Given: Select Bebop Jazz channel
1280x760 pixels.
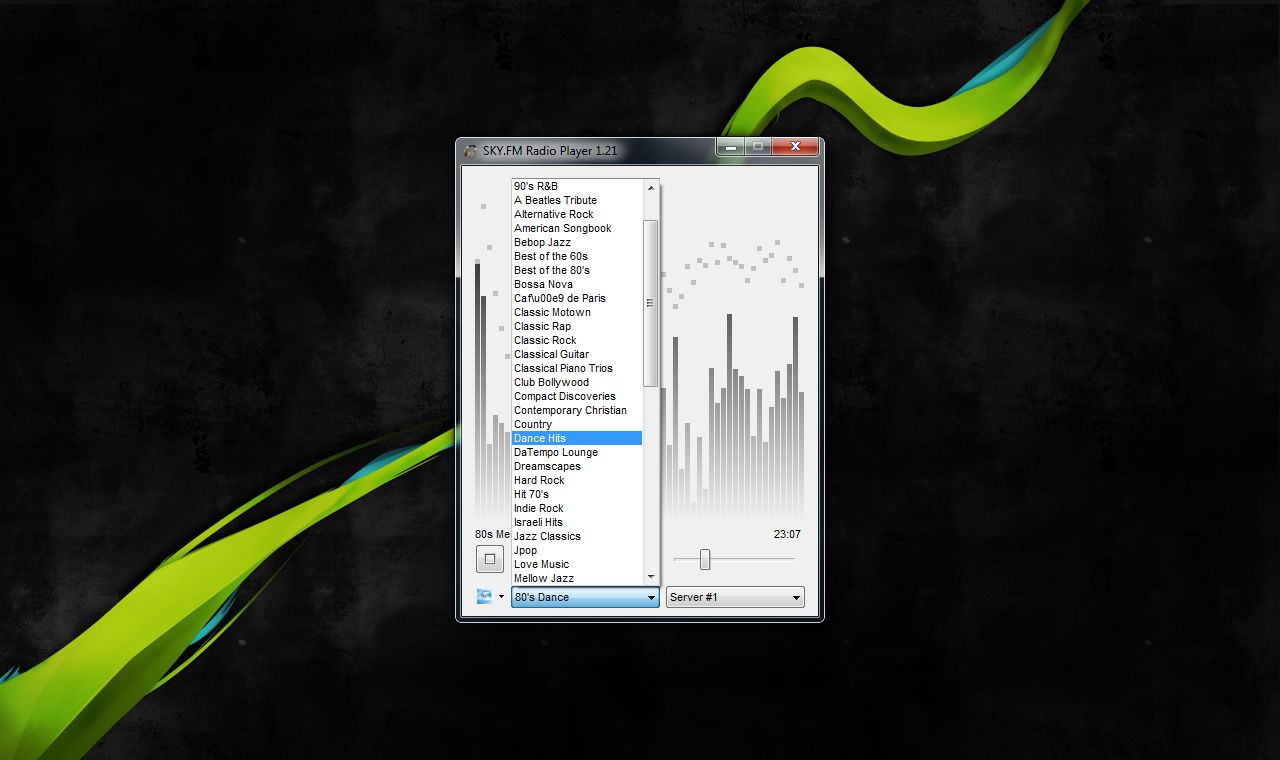Looking at the screenshot, I should point(576,242).
